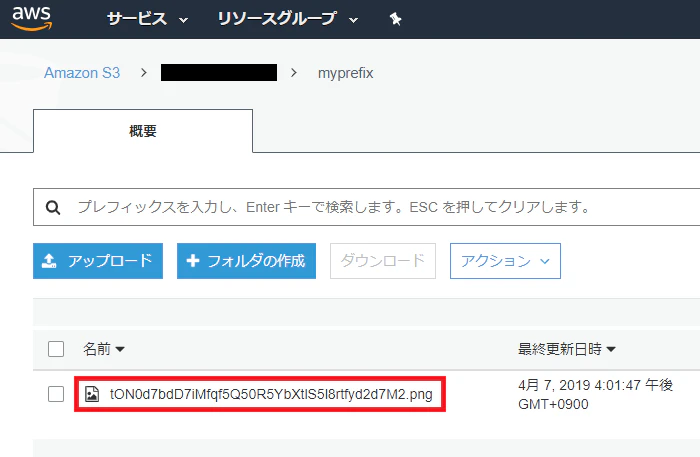Viewport: 700px width, 457px height.
Task: Click the 4月 7, 2019 4:01:47 timestamp
Action: tap(595, 394)
